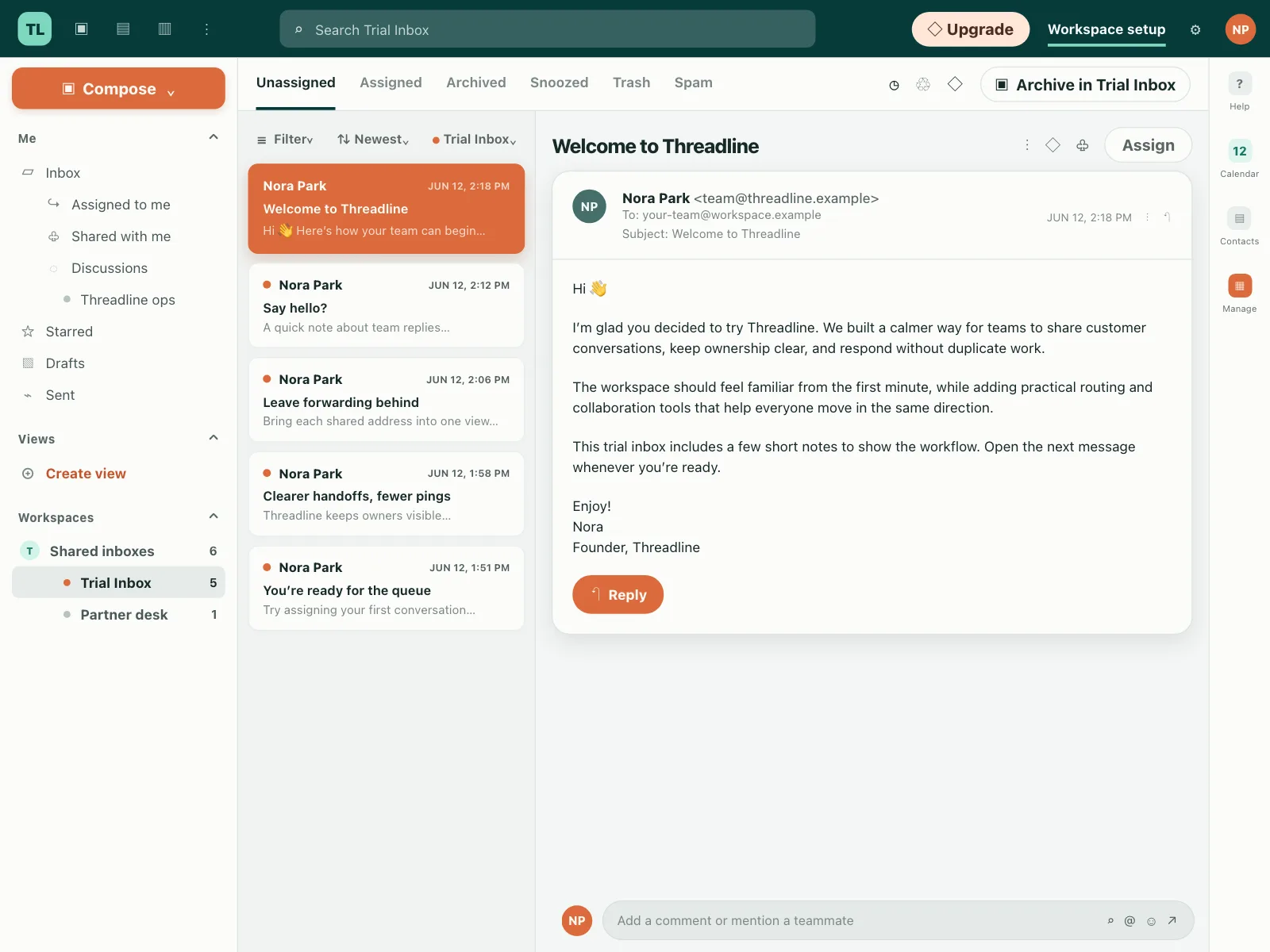Open Shared with me

pos(119,236)
